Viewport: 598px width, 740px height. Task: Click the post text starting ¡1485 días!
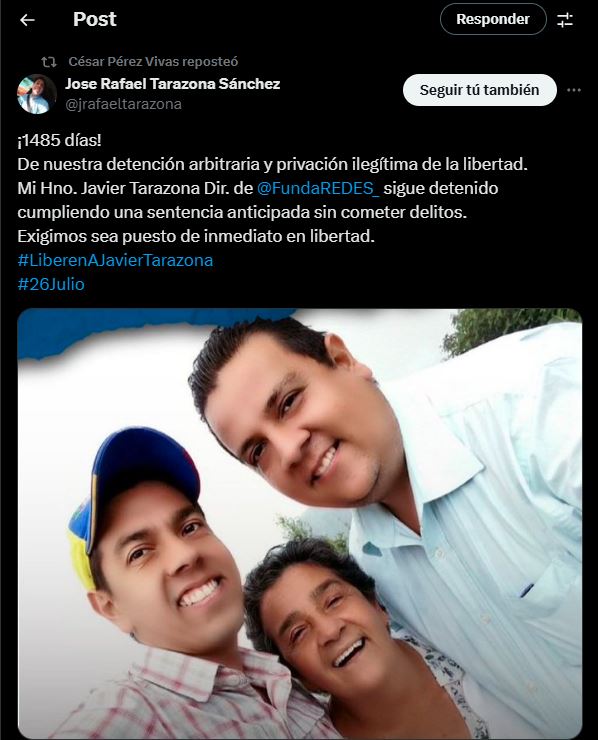coord(272,188)
